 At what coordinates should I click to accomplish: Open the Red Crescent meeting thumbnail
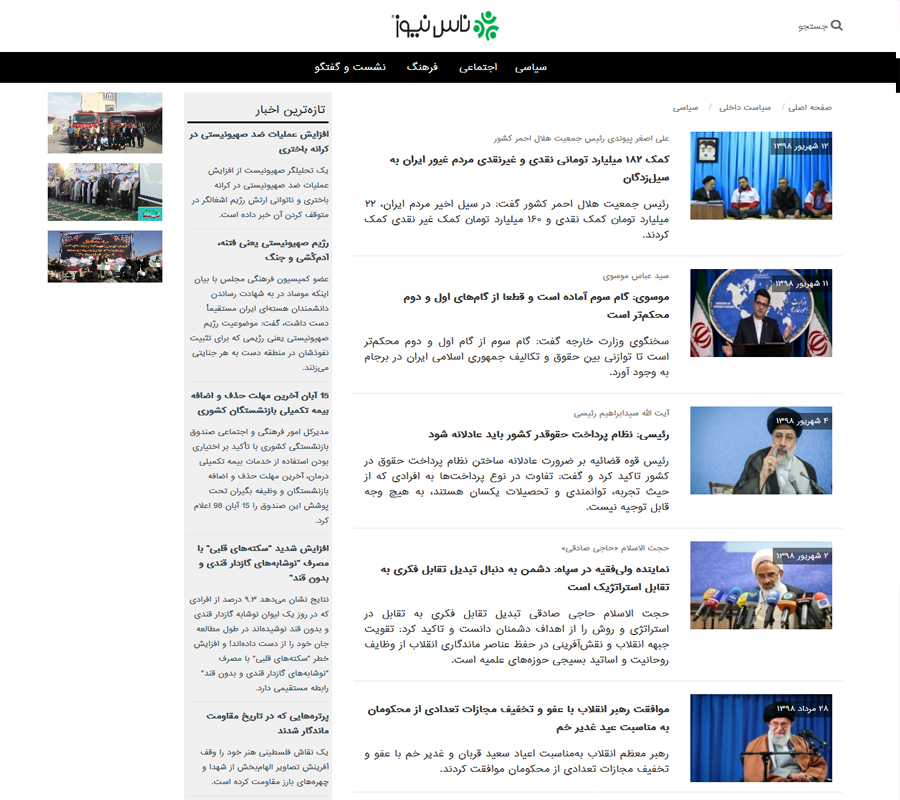tap(761, 176)
